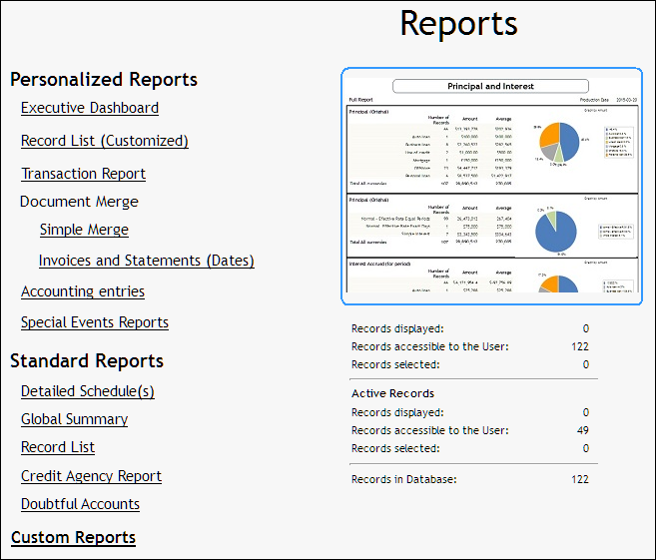Click the Records in Database label
656x560 pixels.
click(x=404, y=479)
